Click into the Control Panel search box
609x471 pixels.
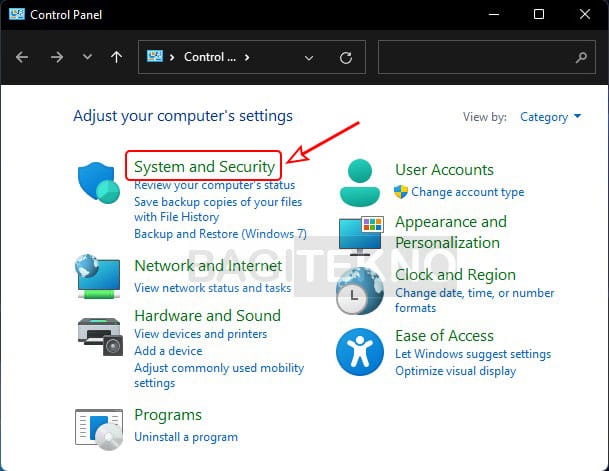pos(487,57)
